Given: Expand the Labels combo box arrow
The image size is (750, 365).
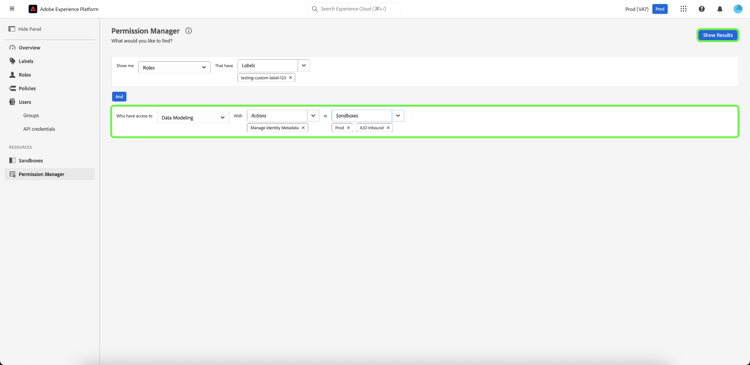Looking at the screenshot, I should tap(304, 65).
